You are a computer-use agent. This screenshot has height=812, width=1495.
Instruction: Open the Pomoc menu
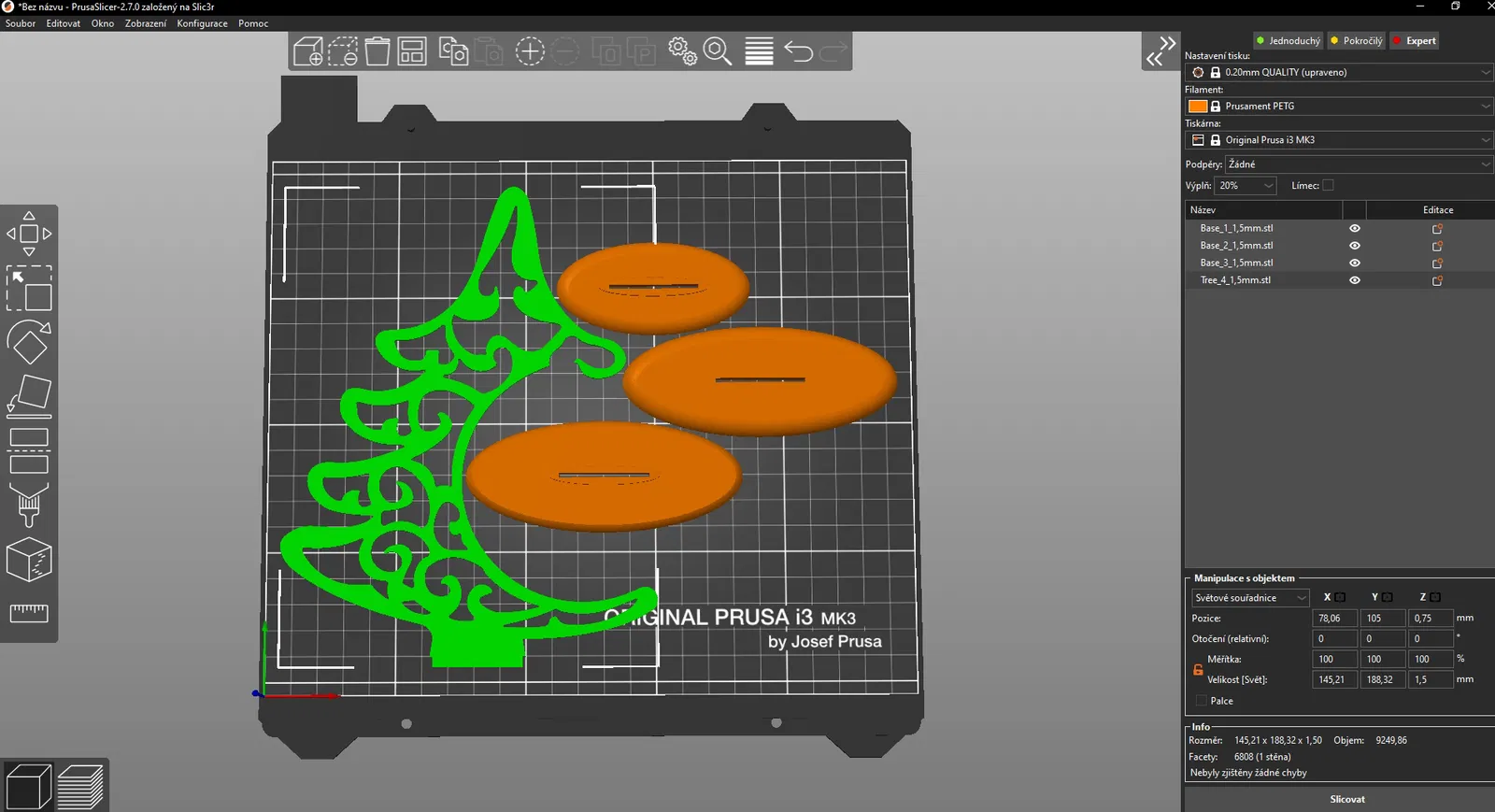[253, 23]
